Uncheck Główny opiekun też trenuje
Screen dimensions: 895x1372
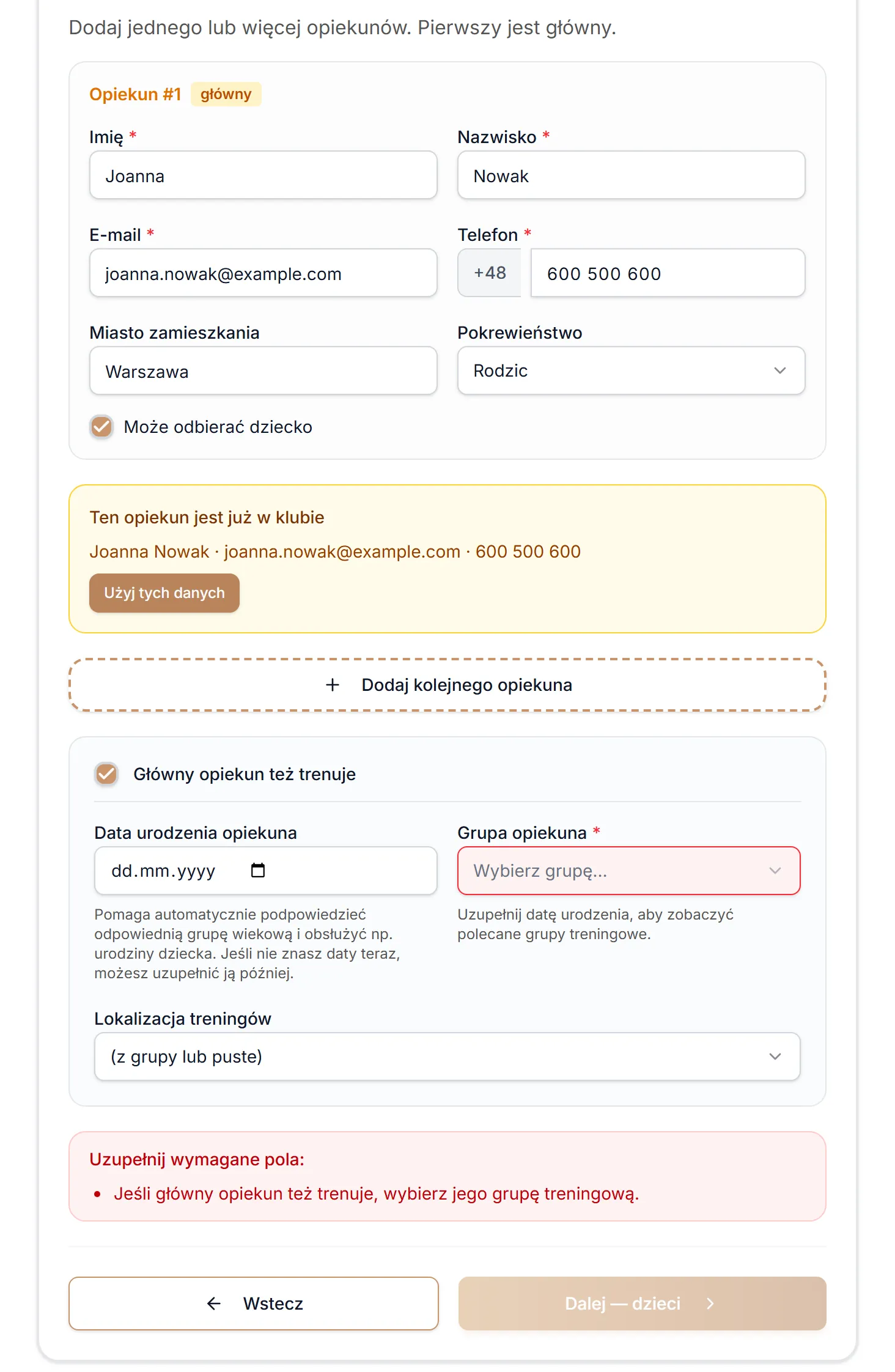pyautogui.click(x=106, y=774)
